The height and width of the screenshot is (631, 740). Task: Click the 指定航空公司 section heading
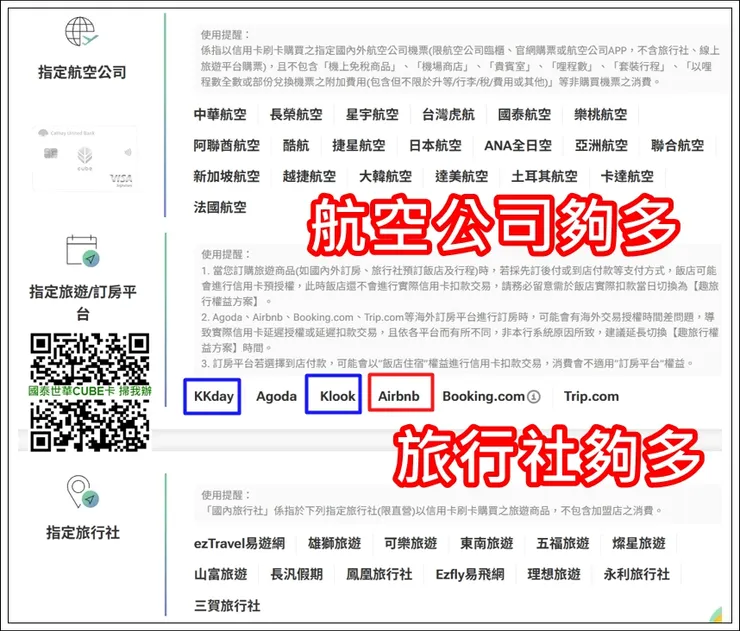(x=82, y=72)
